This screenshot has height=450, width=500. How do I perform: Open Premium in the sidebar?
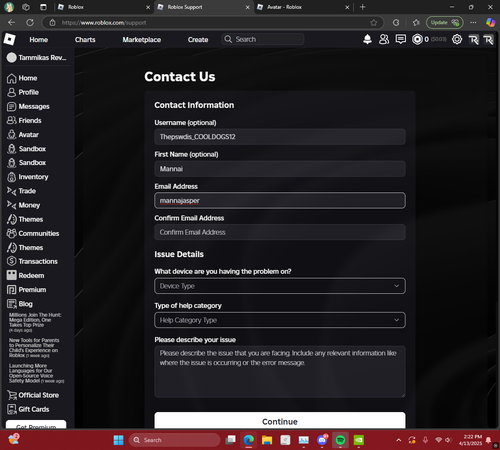tap(26, 290)
